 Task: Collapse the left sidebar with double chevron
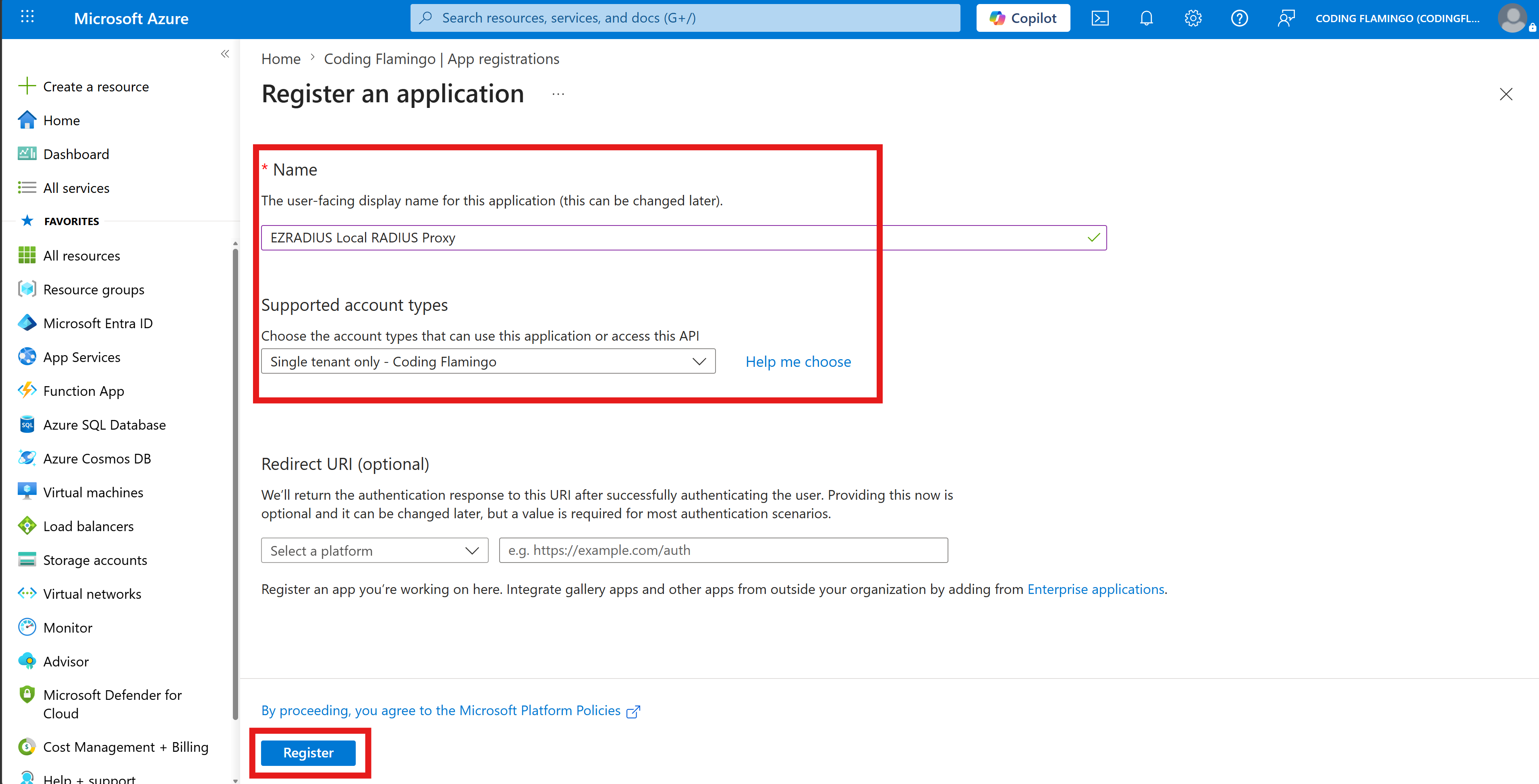225,54
